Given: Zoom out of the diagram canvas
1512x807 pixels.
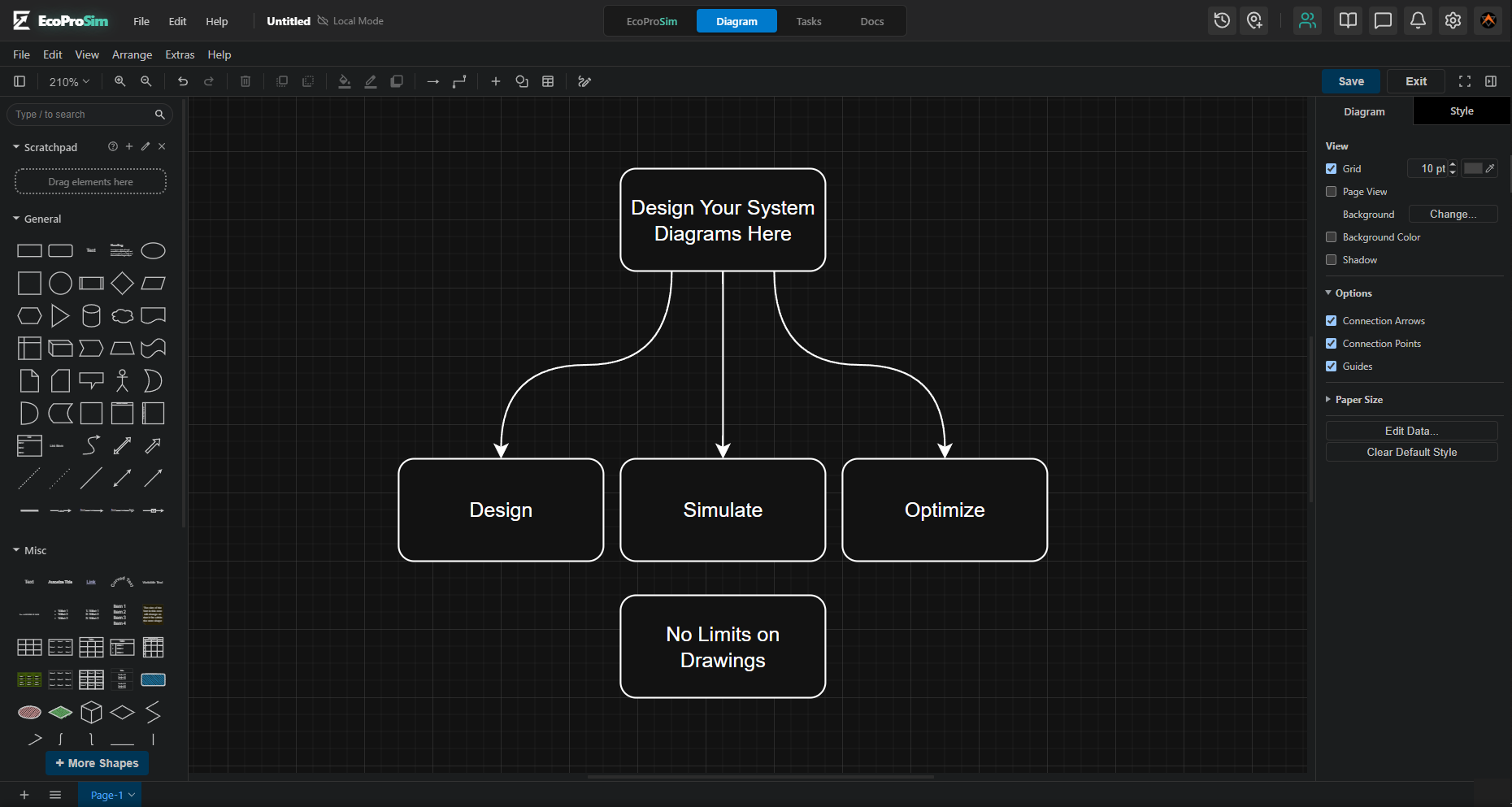Looking at the screenshot, I should [x=146, y=81].
